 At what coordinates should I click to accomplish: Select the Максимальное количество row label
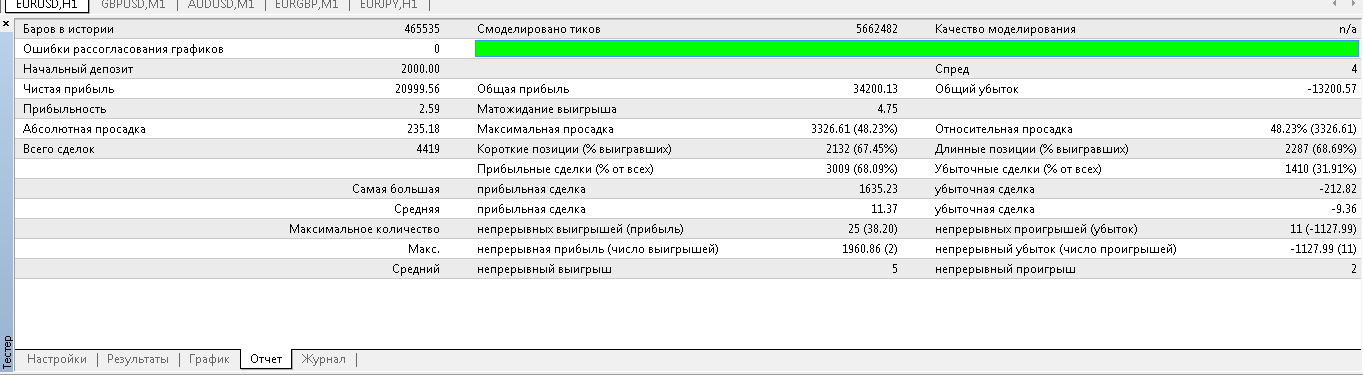coord(364,229)
